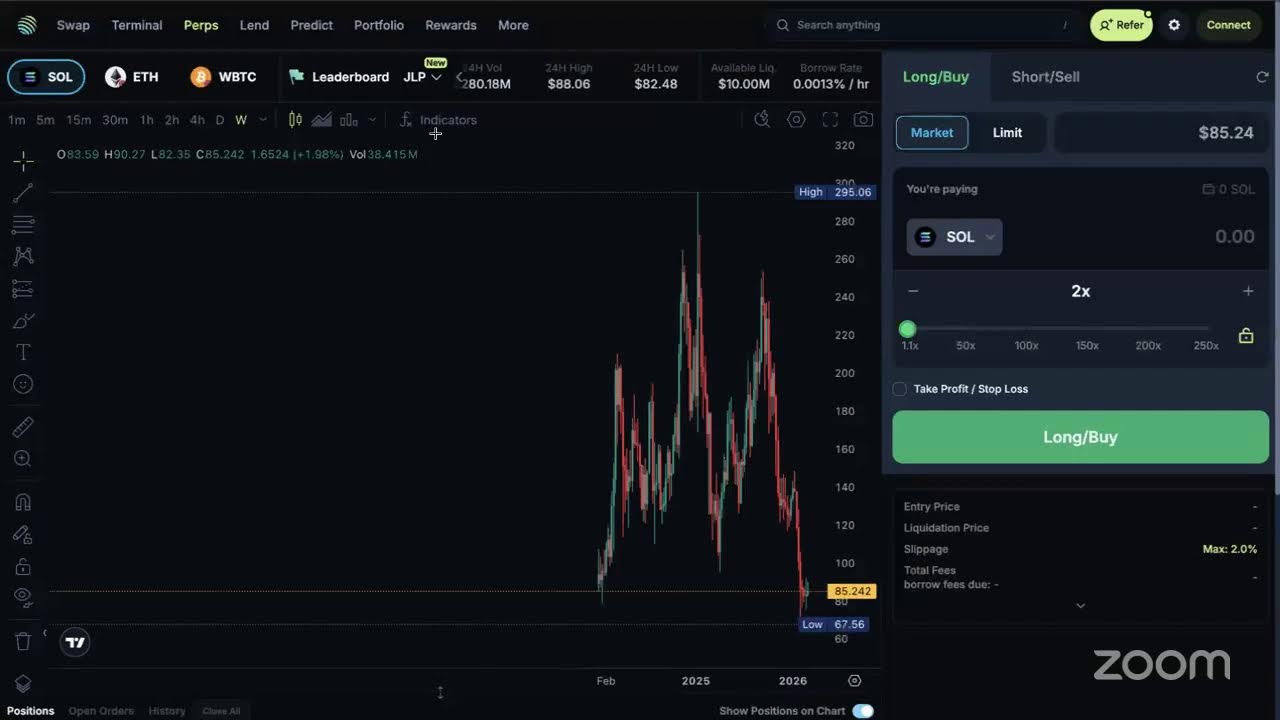The width and height of the screenshot is (1280, 720).
Task: Select the ETH market
Action: tap(132, 77)
